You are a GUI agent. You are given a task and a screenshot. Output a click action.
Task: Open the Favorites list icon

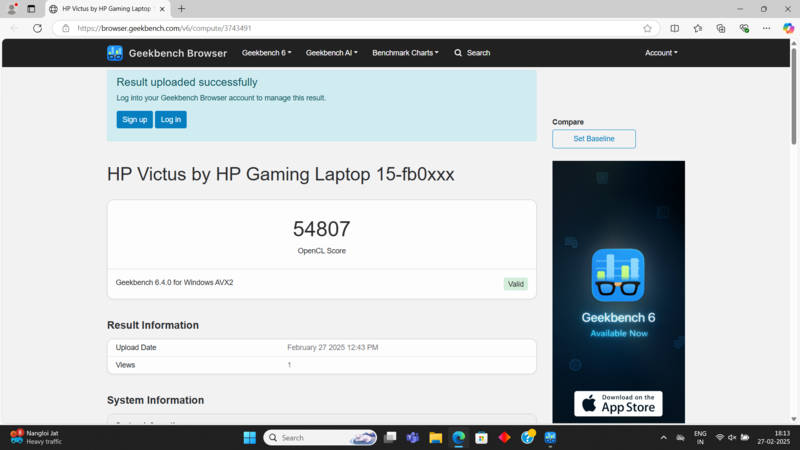[x=697, y=28]
